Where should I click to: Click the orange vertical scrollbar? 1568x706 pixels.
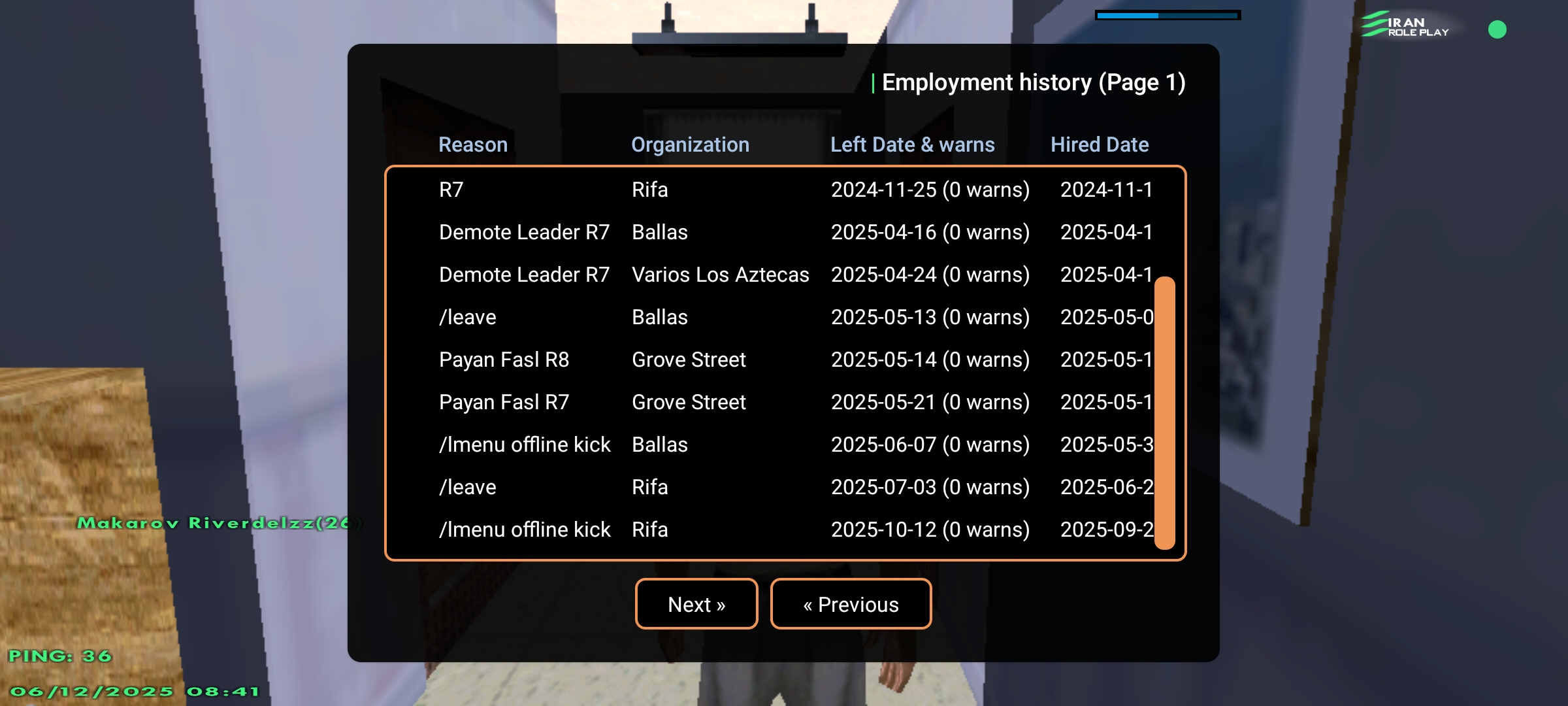coord(1164,412)
